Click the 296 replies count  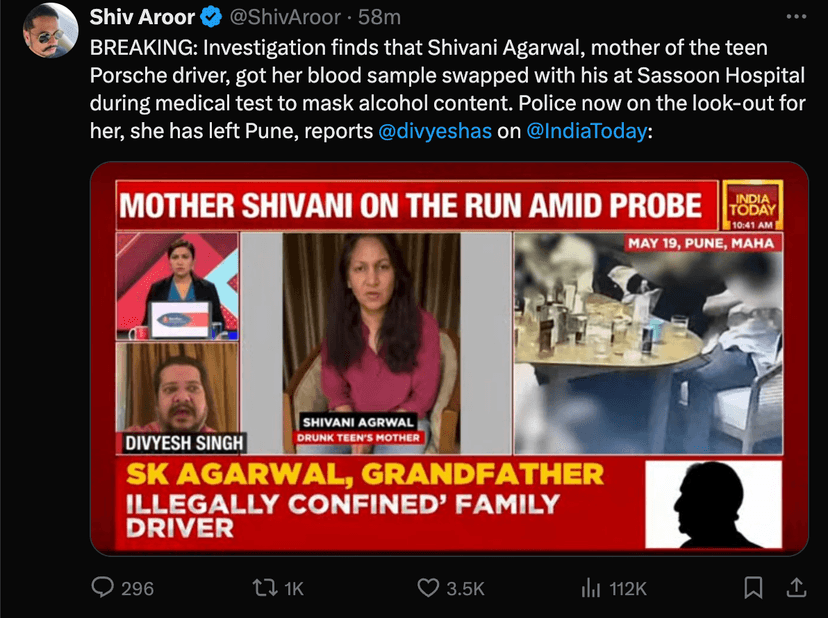tap(137, 588)
